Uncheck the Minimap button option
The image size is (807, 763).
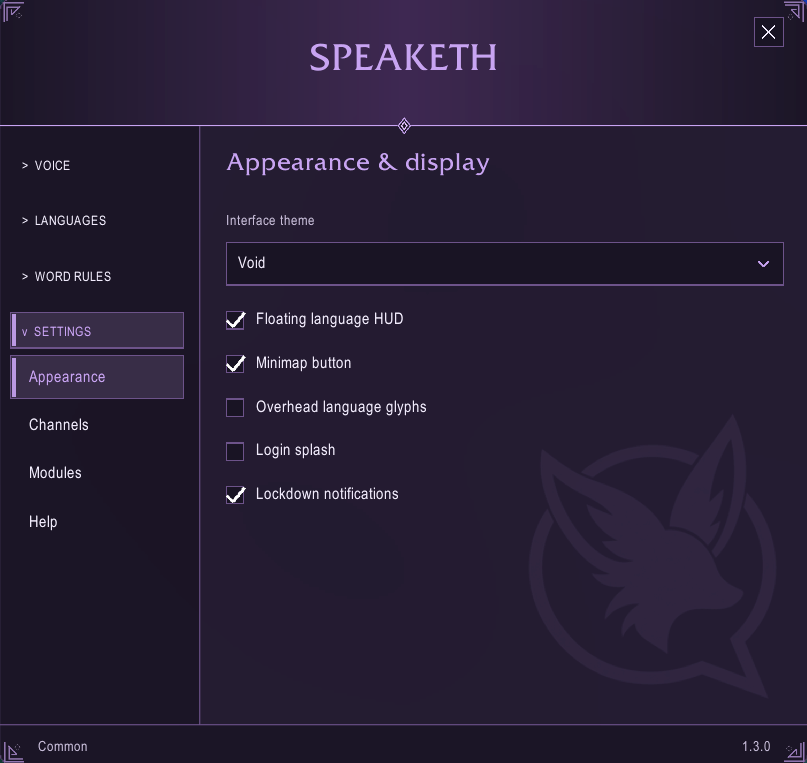tap(235, 364)
